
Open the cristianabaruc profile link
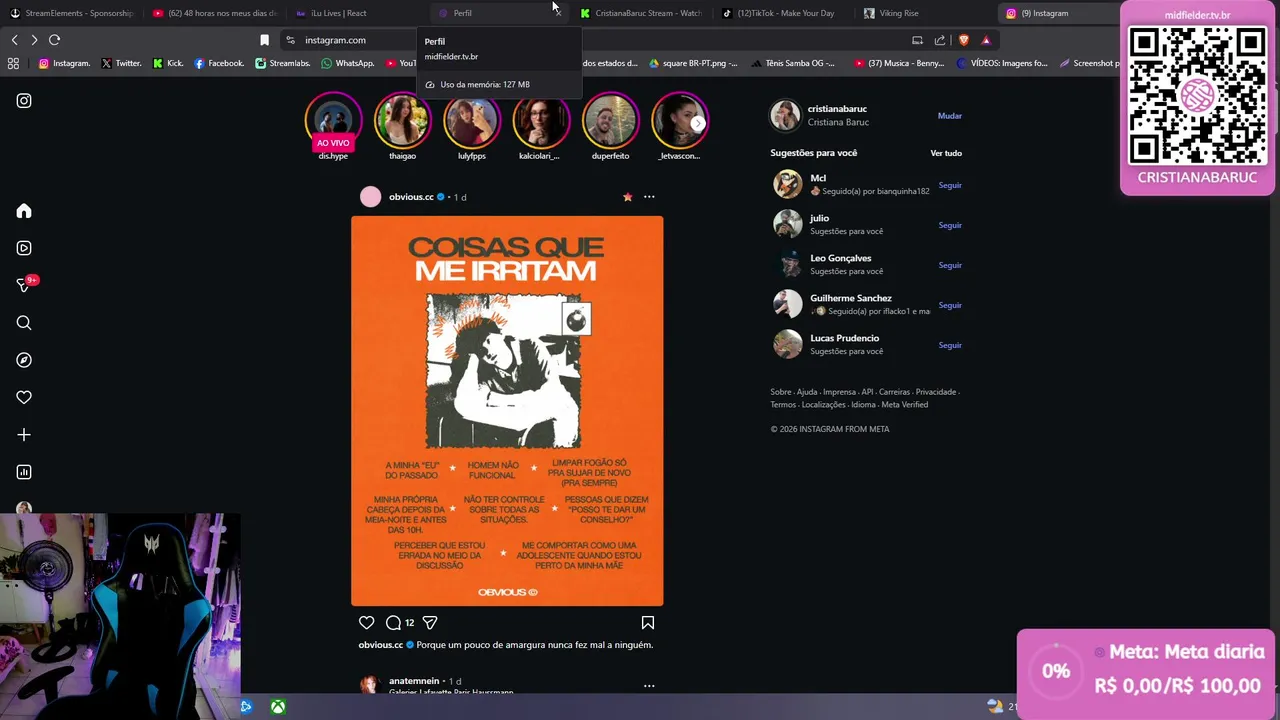[x=837, y=109]
